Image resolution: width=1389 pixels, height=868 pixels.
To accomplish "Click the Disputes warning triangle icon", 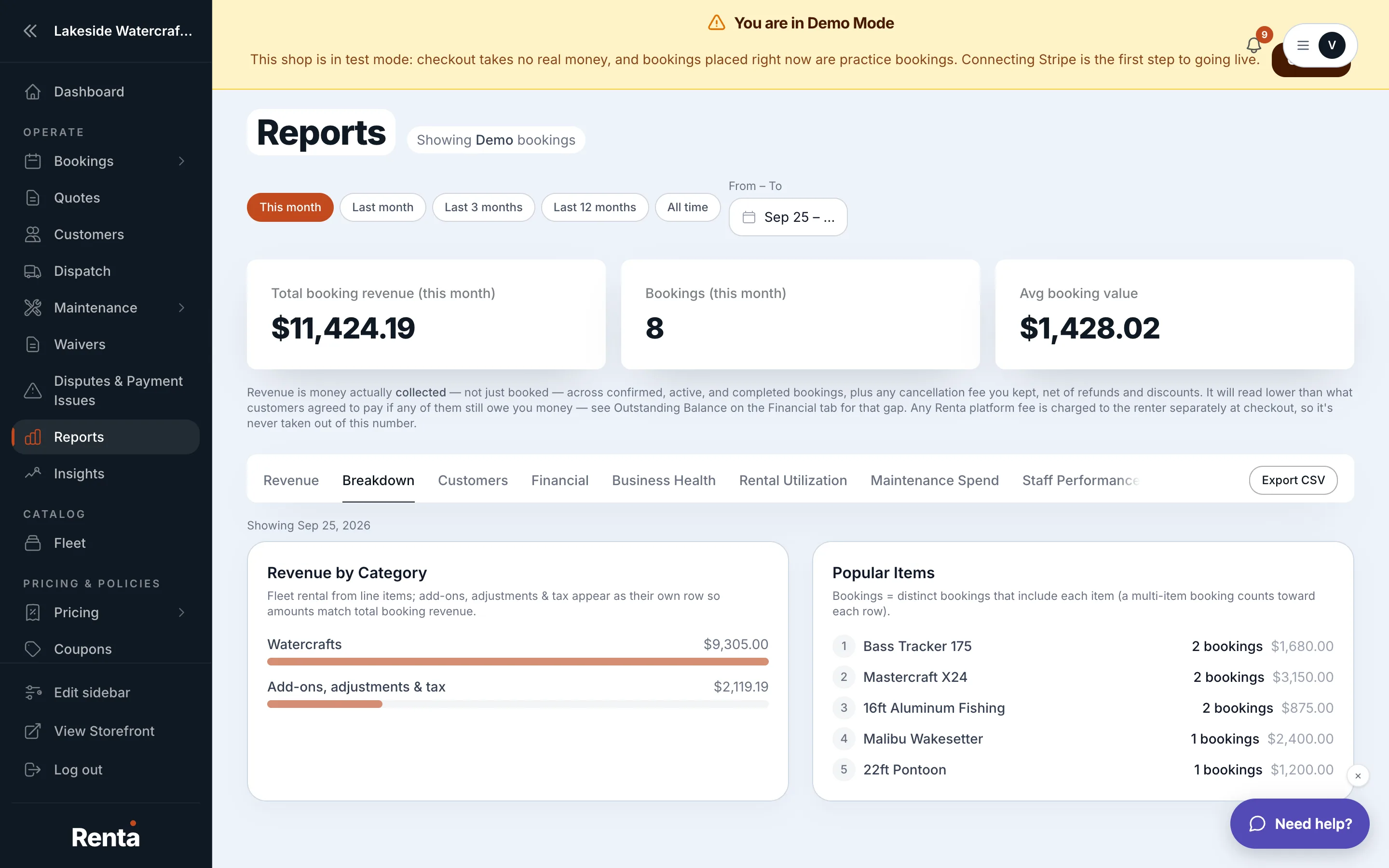I will (33, 391).
